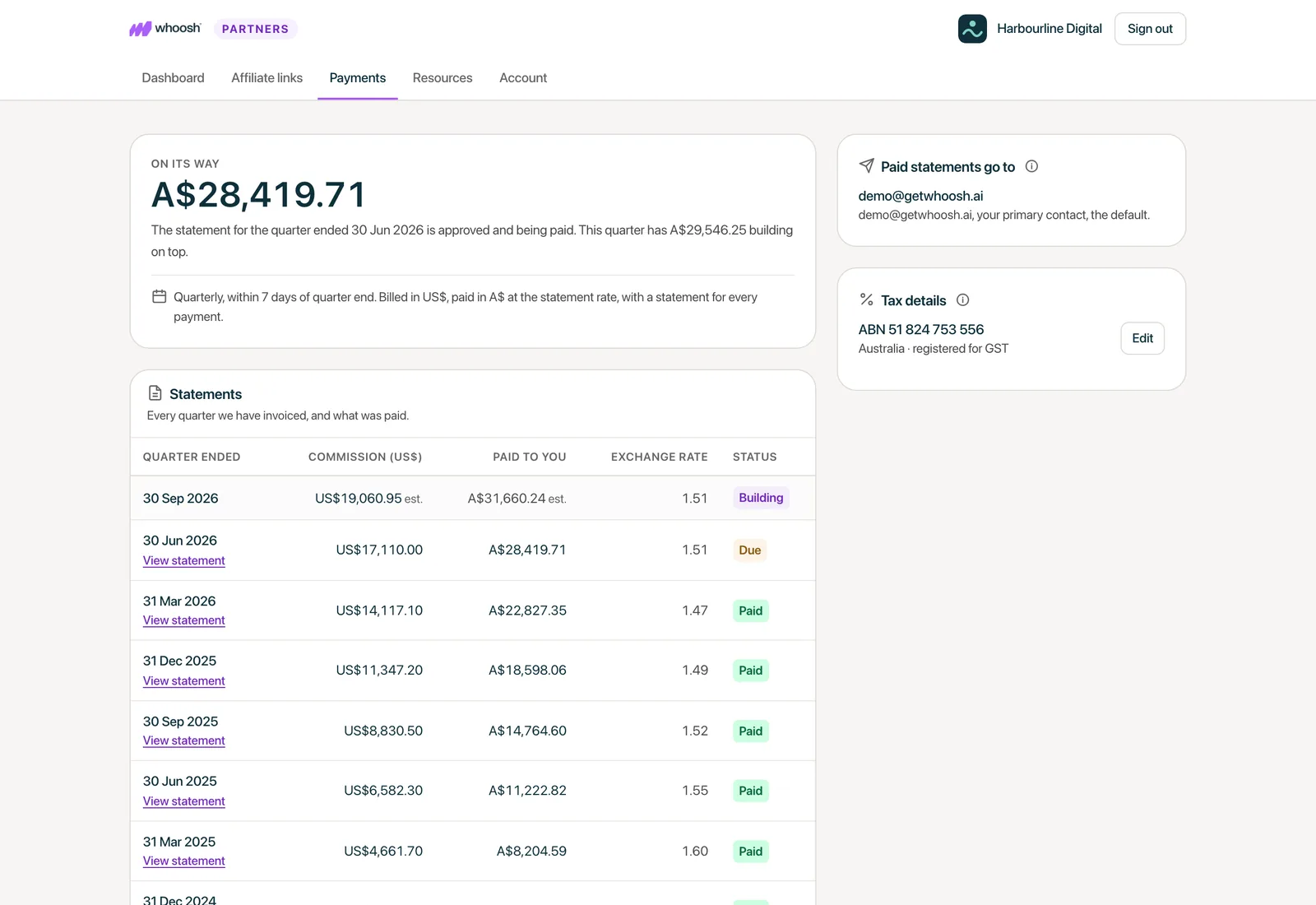Click ABN 51 824 753 556 text
Screen dimensions: 1316x905
[921, 329]
